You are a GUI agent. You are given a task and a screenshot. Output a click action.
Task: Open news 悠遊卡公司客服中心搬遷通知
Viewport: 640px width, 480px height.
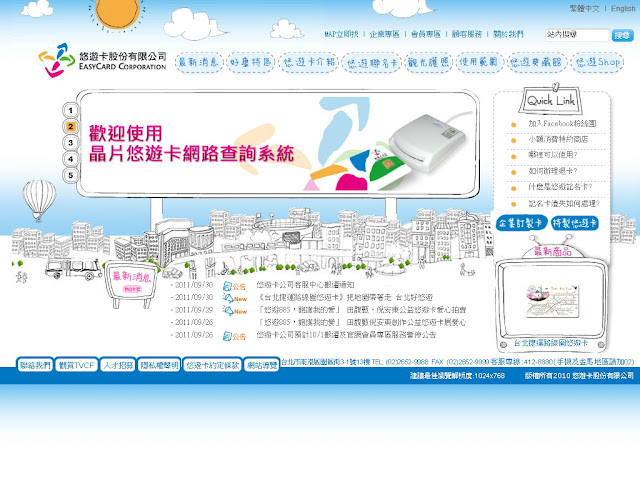[305, 285]
